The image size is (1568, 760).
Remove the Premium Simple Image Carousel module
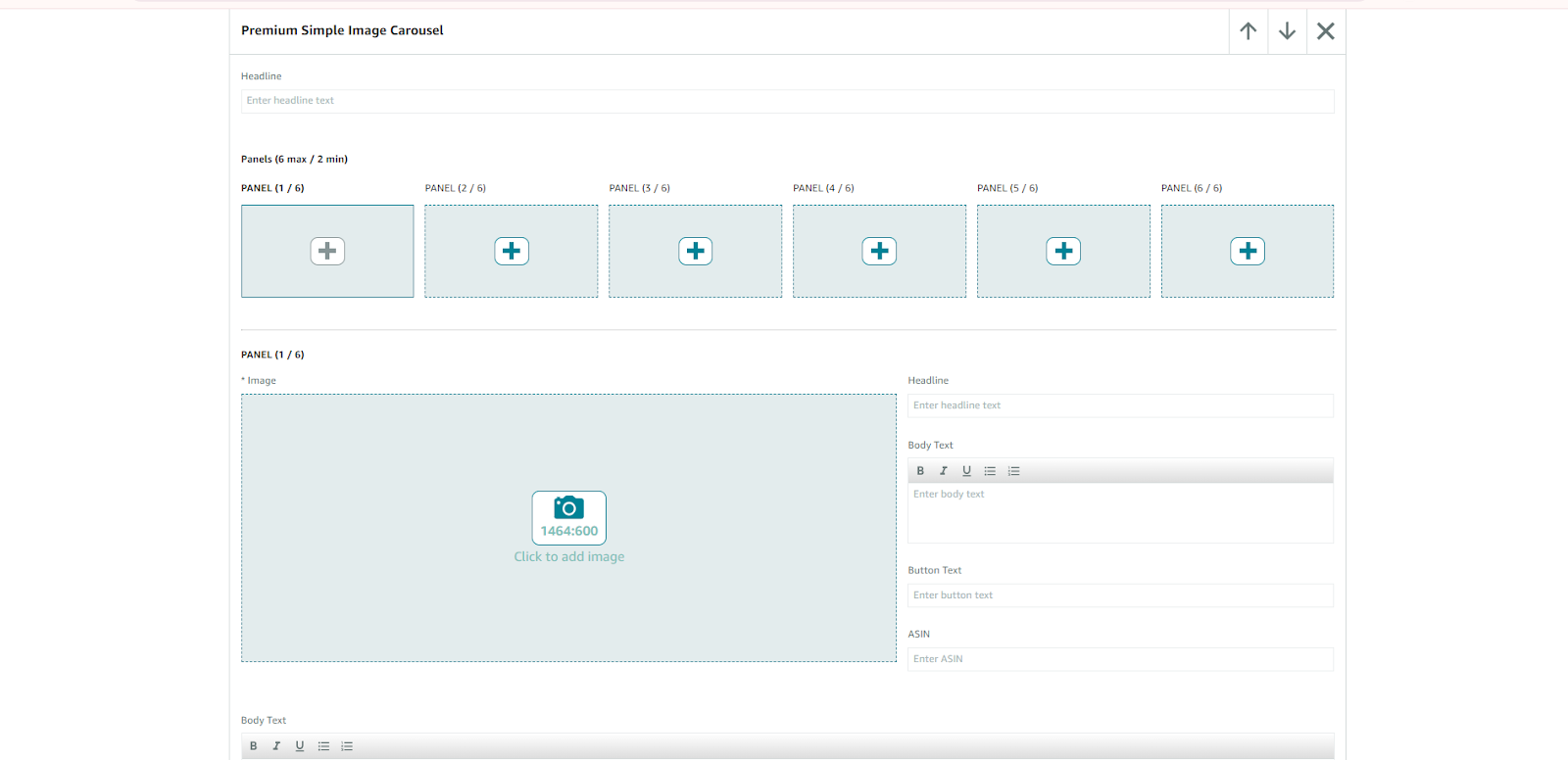(1326, 31)
